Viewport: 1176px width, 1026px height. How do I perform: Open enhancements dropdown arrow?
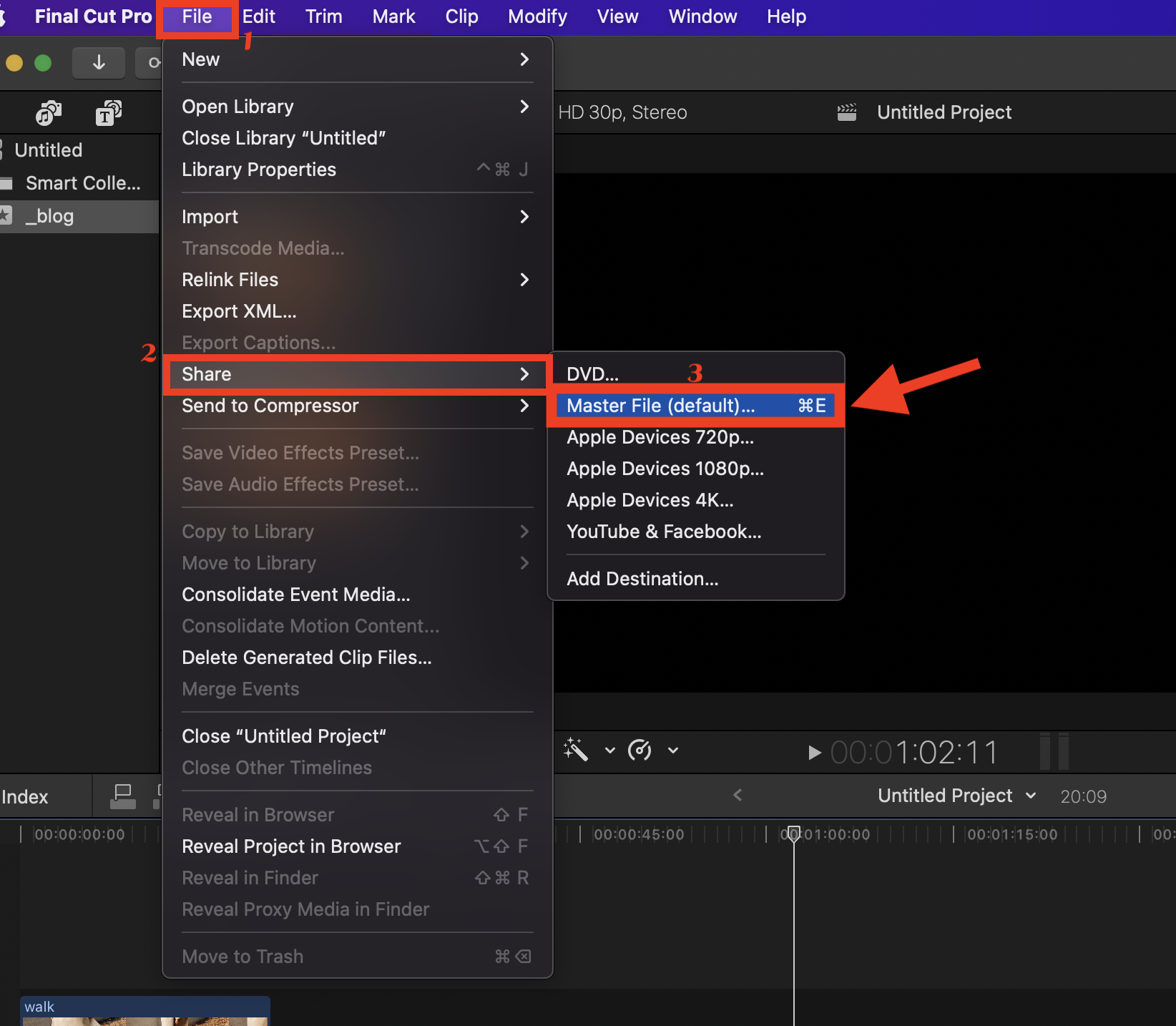(609, 751)
